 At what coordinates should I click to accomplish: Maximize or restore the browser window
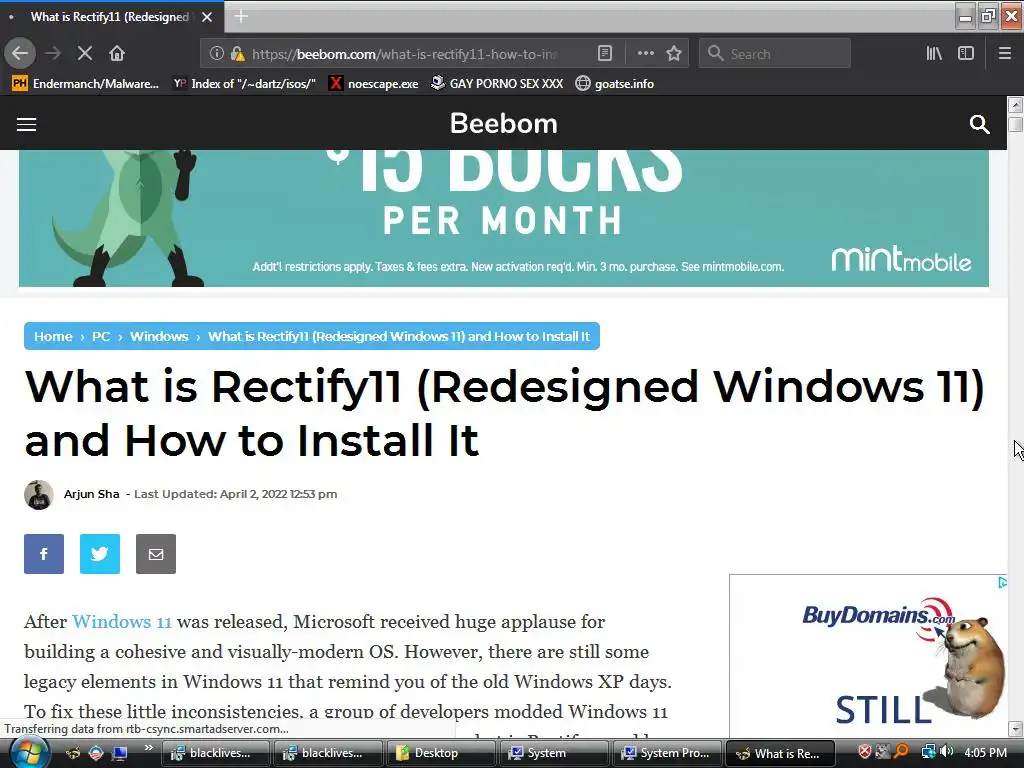(x=989, y=15)
